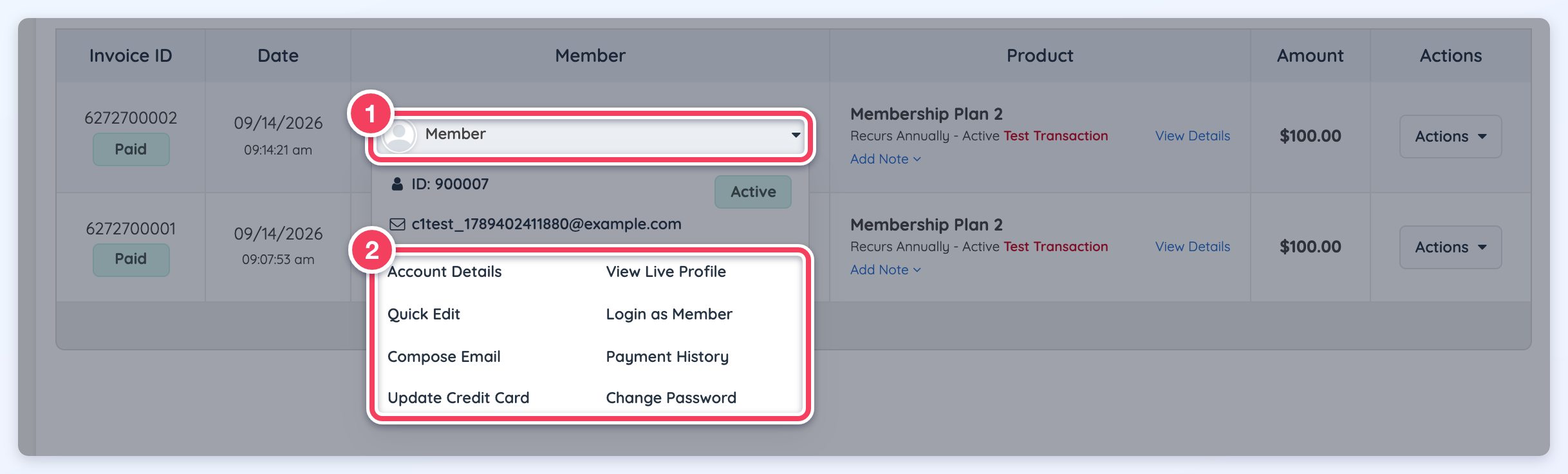Click the Member column header
The width and height of the screenshot is (1568, 474).
coord(590,56)
